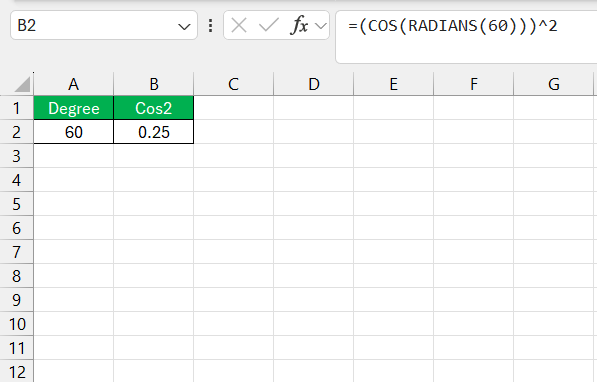Select column F header
Viewport: 597px width, 382px height.
[474, 84]
